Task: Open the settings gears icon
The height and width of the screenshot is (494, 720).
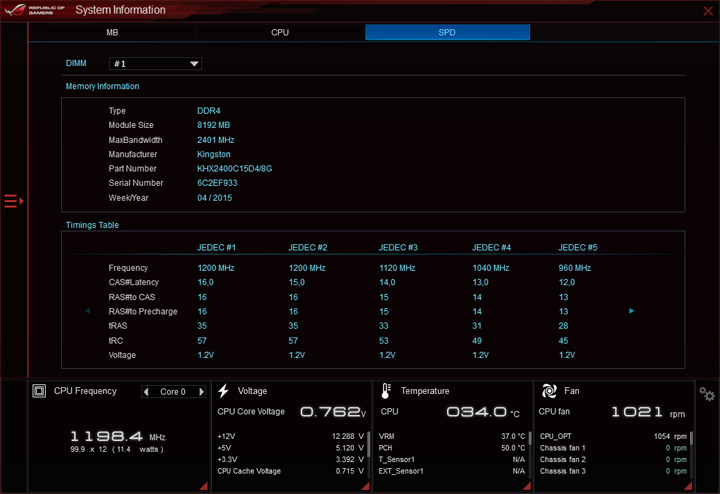Action: point(707,394)
